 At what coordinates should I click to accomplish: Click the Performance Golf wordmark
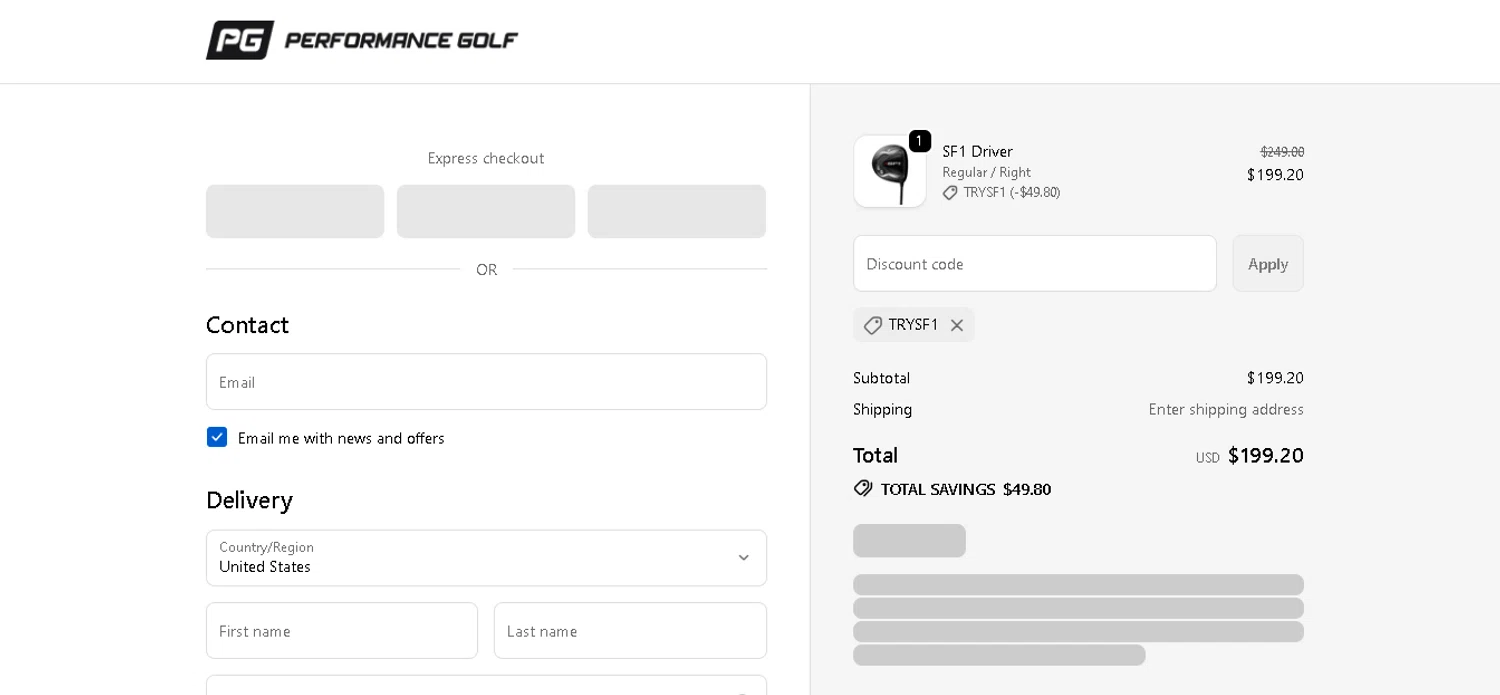(401, 41)
